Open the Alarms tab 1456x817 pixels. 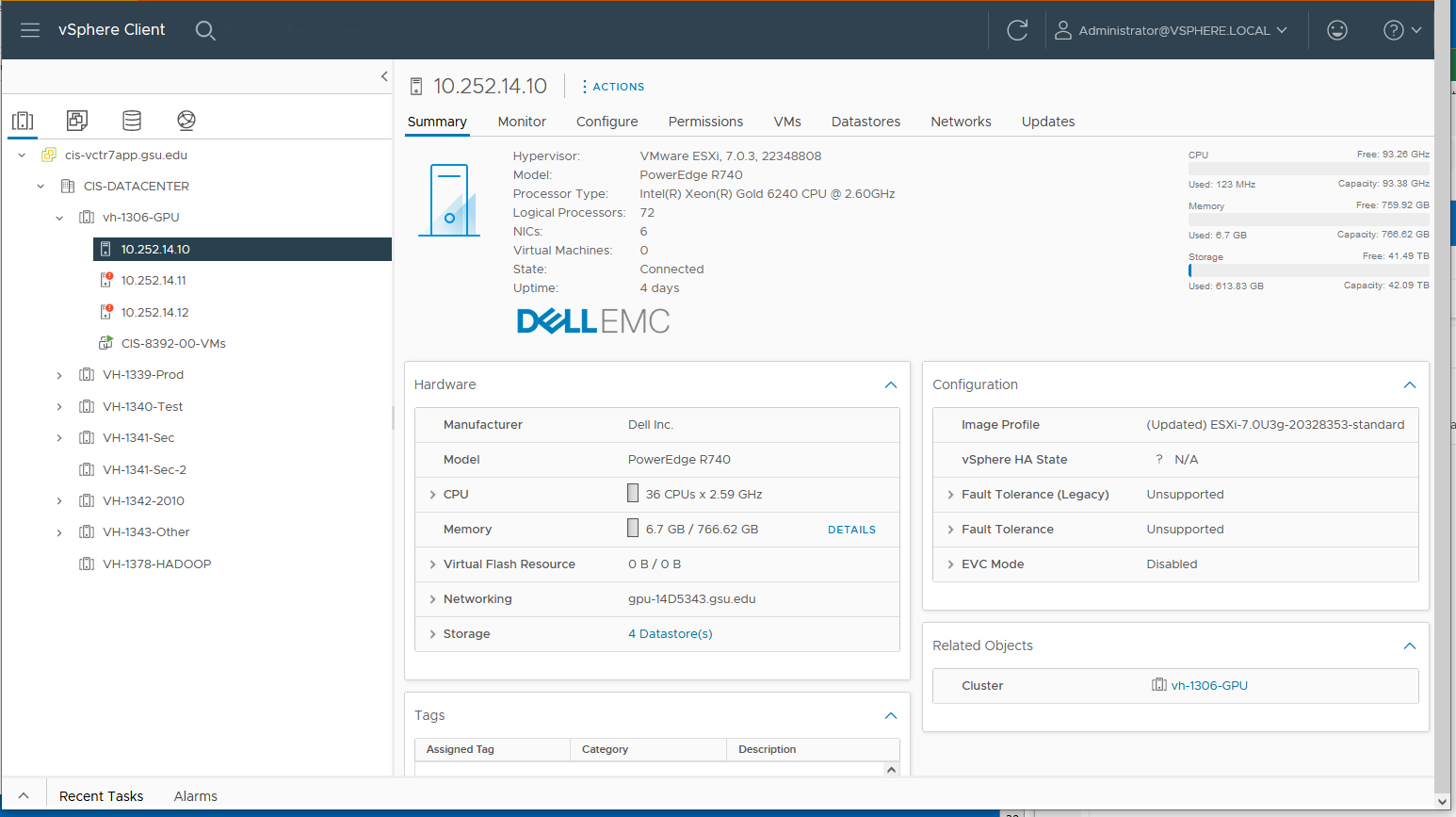point(195,796)
